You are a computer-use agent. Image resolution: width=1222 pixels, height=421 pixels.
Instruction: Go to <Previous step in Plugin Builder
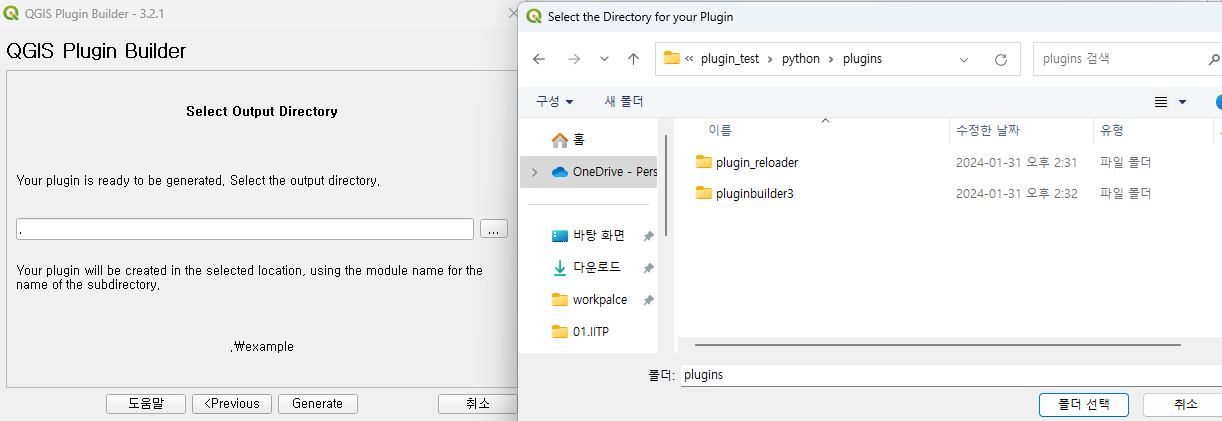tap(232, 404)
